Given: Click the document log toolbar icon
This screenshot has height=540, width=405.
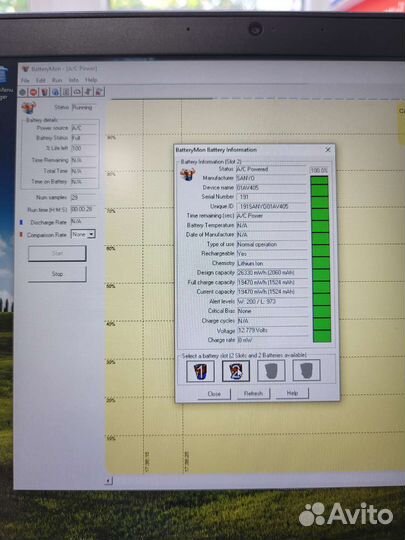Looking at the screenshot, I should click(66, 92).
